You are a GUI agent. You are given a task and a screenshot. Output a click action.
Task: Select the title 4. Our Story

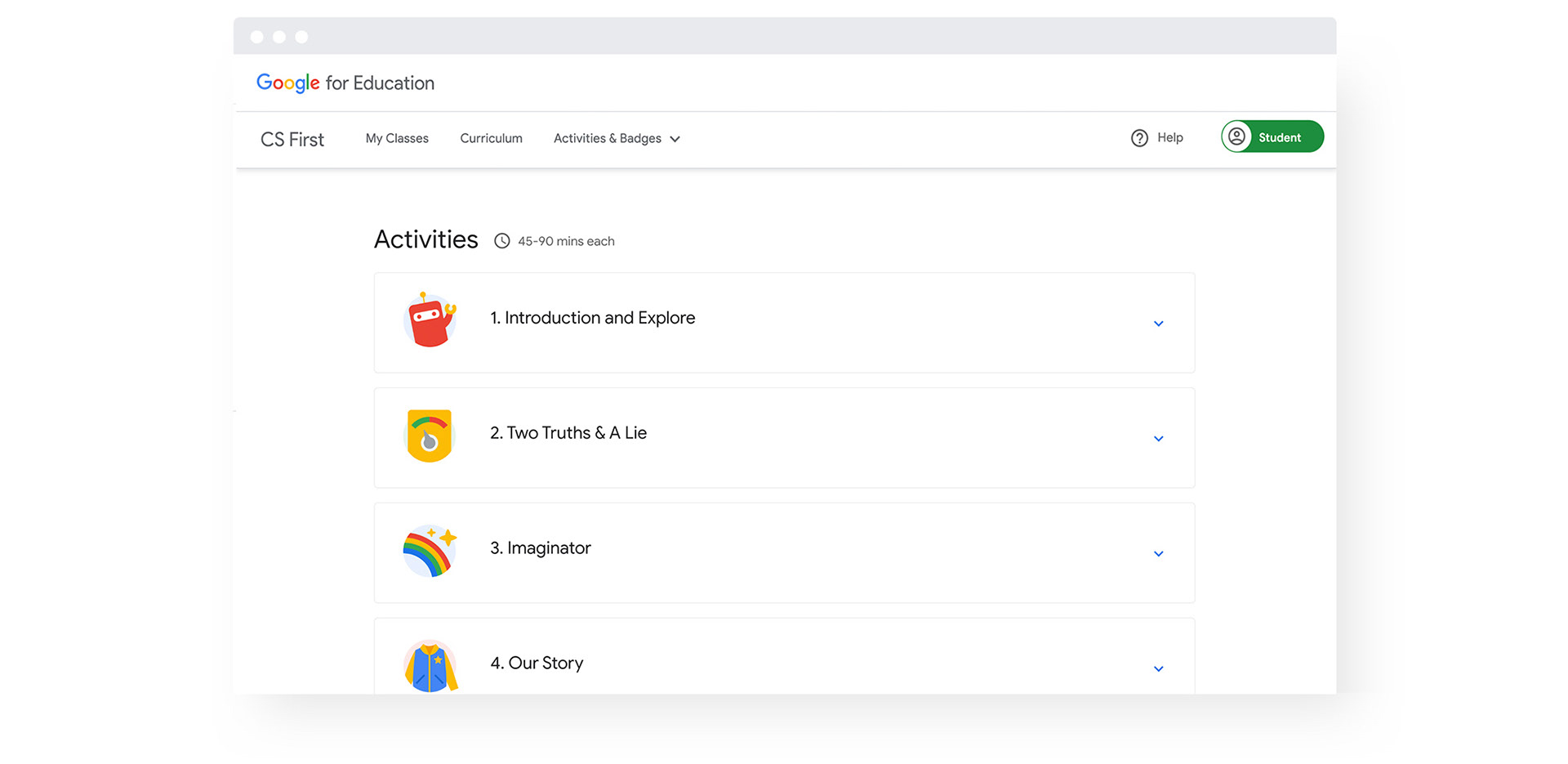537,663
